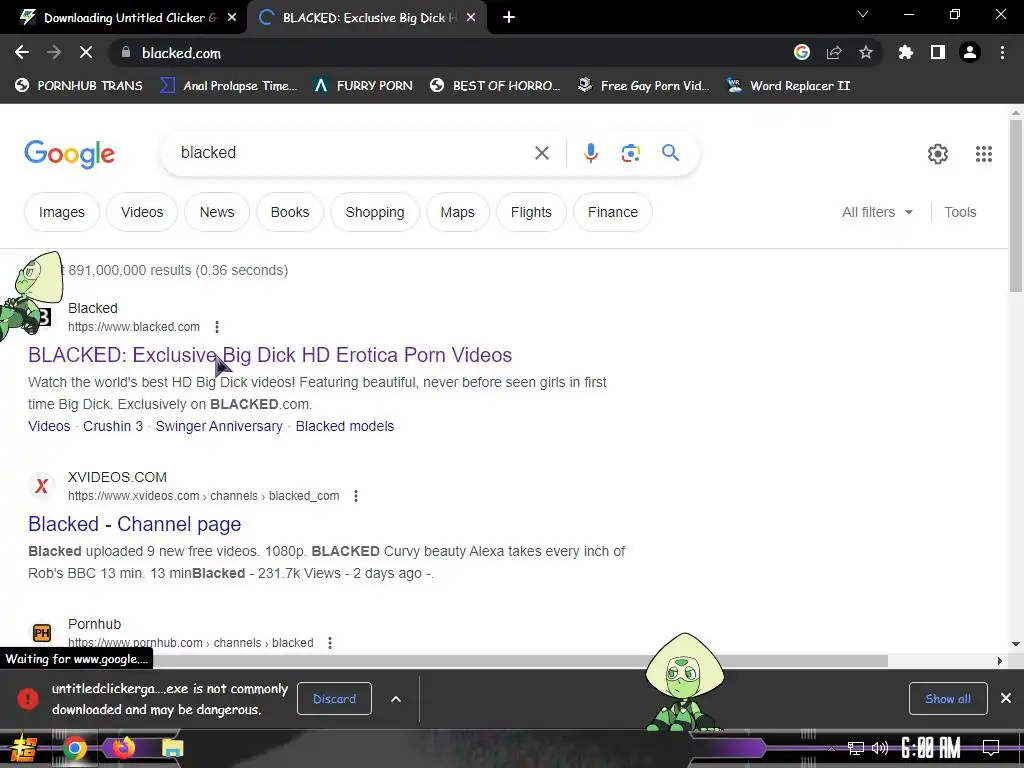Open Google quick settings gear
This screenshot has width=1024, height=768.
coord(938,154)
